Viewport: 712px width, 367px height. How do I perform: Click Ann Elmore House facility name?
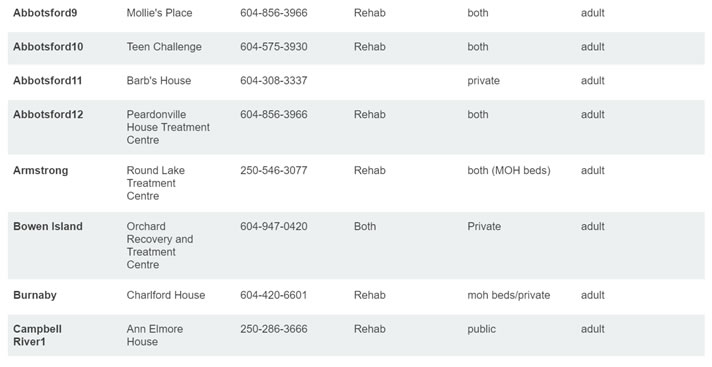(155, 335)
